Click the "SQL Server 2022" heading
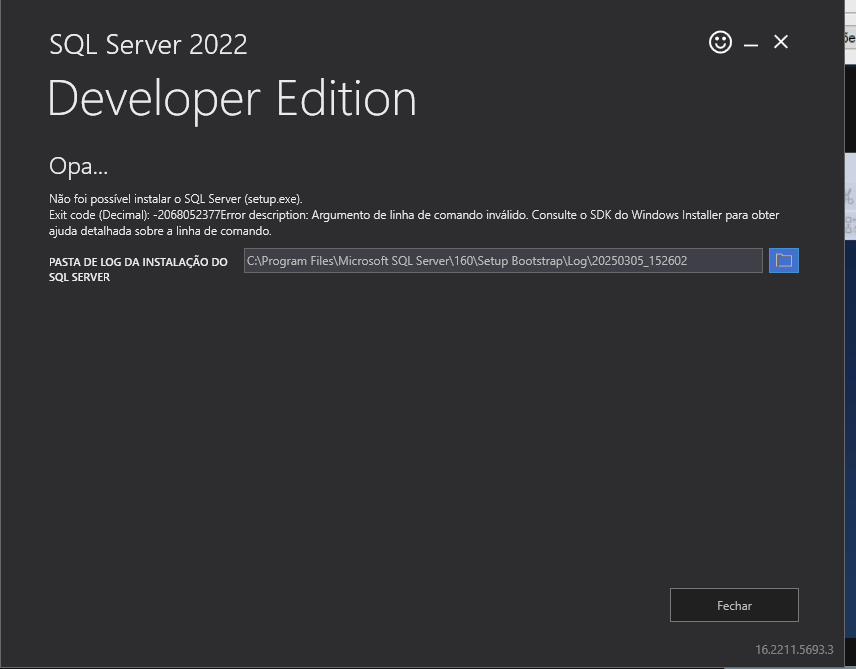This screenshot has width=856, height=669. tap(148, 45)
